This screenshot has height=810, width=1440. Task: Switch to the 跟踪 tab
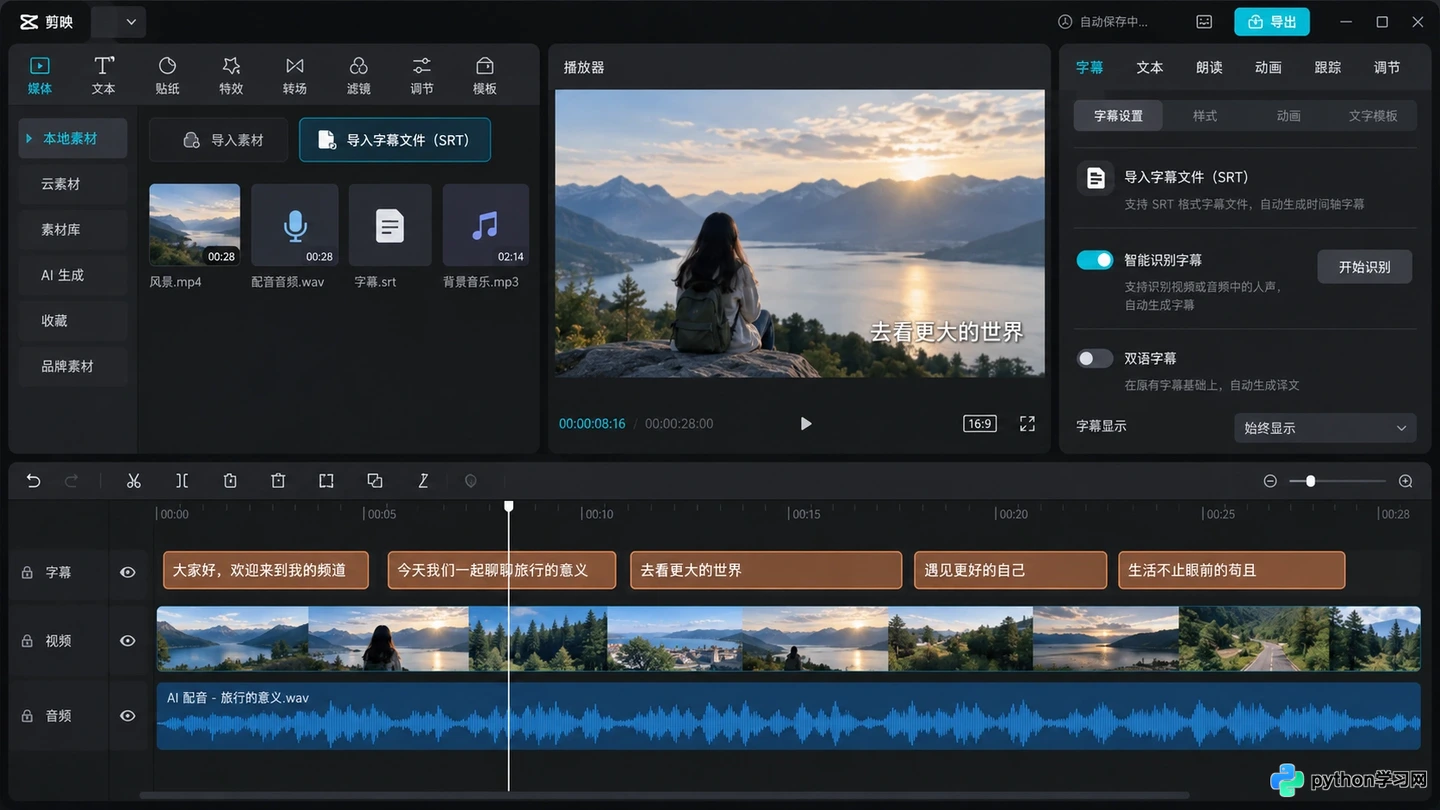(x=1327, y=68)
